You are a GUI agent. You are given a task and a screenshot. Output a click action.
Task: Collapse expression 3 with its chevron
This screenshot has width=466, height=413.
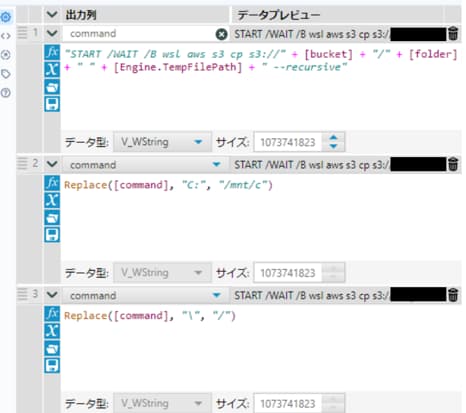(x=52, y=295)
